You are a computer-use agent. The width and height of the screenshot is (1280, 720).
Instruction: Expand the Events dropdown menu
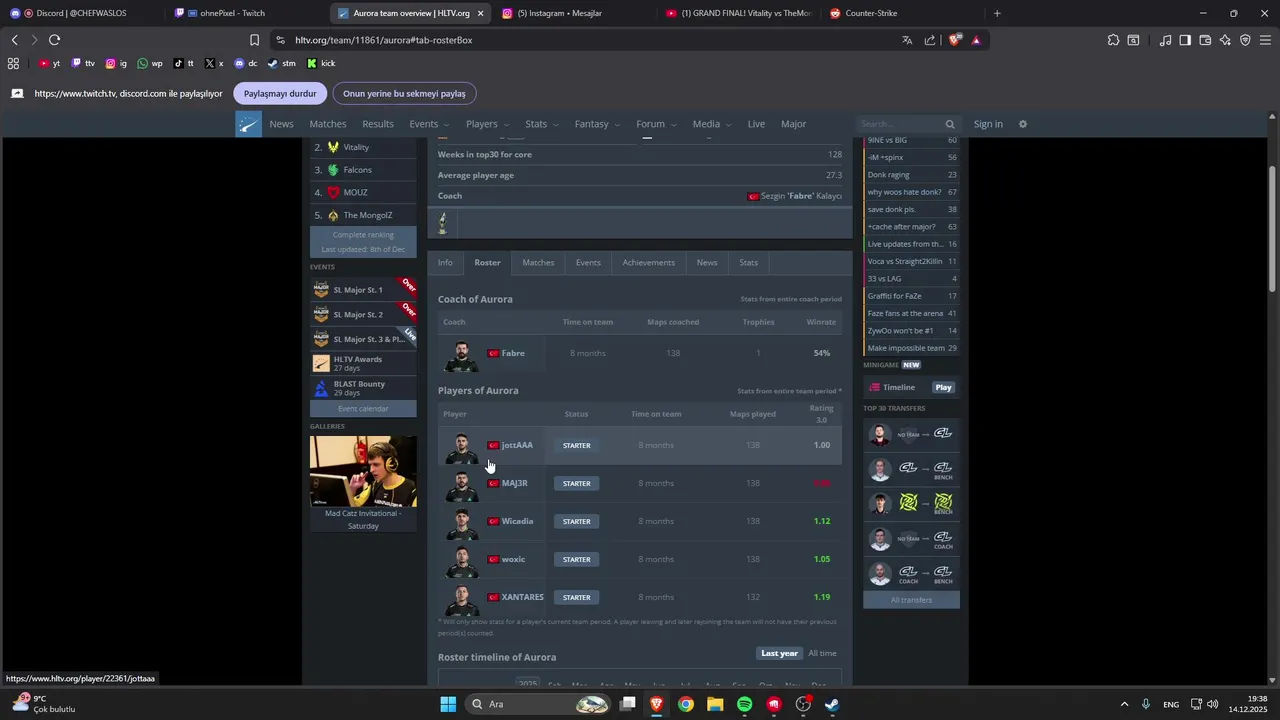pyautogui.click(x=430, y=124)
